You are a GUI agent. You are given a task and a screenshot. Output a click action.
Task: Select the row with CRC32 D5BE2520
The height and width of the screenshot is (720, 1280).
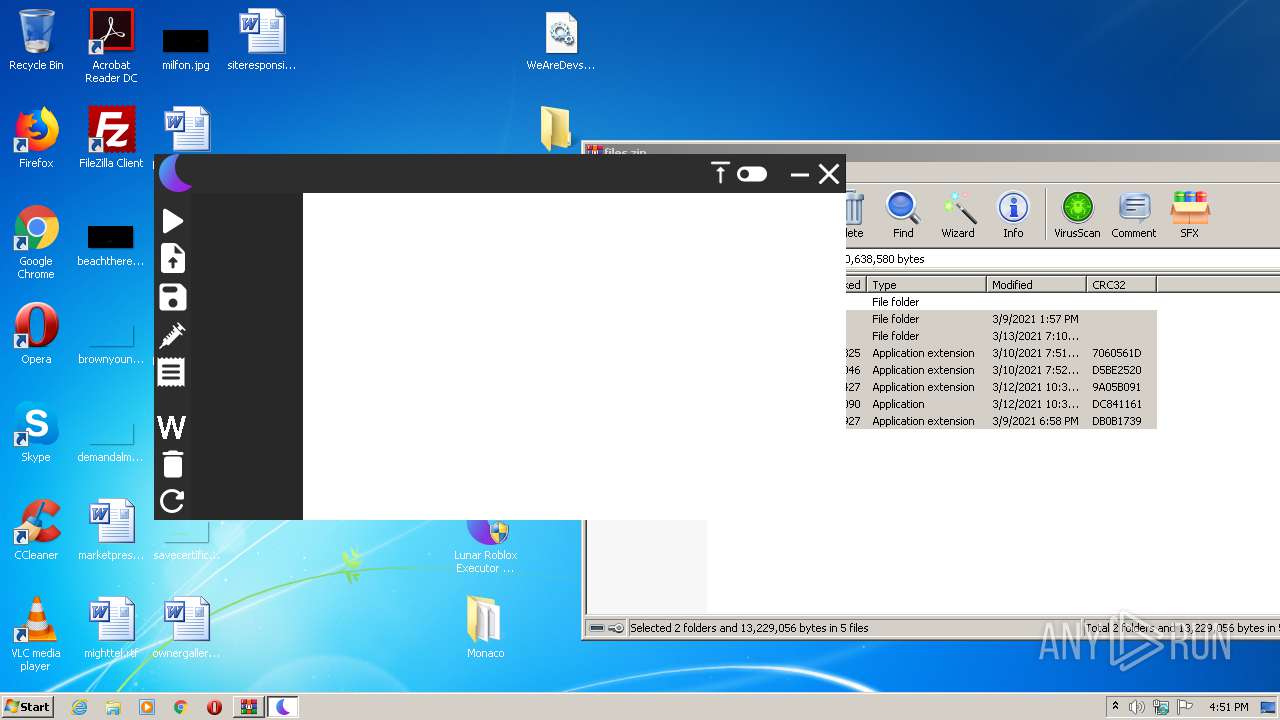tap(1001, 370)
